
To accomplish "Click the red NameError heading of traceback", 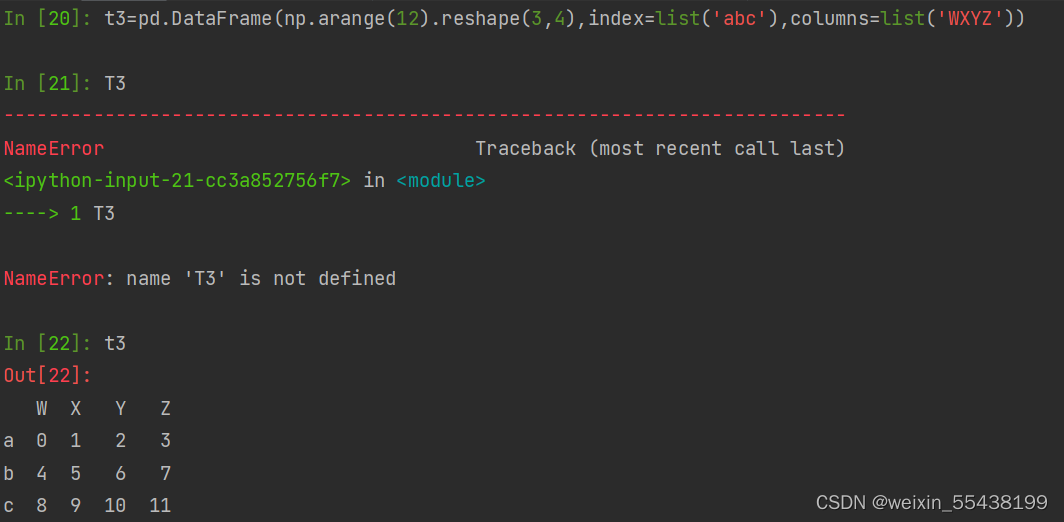I will click(54, 149).
